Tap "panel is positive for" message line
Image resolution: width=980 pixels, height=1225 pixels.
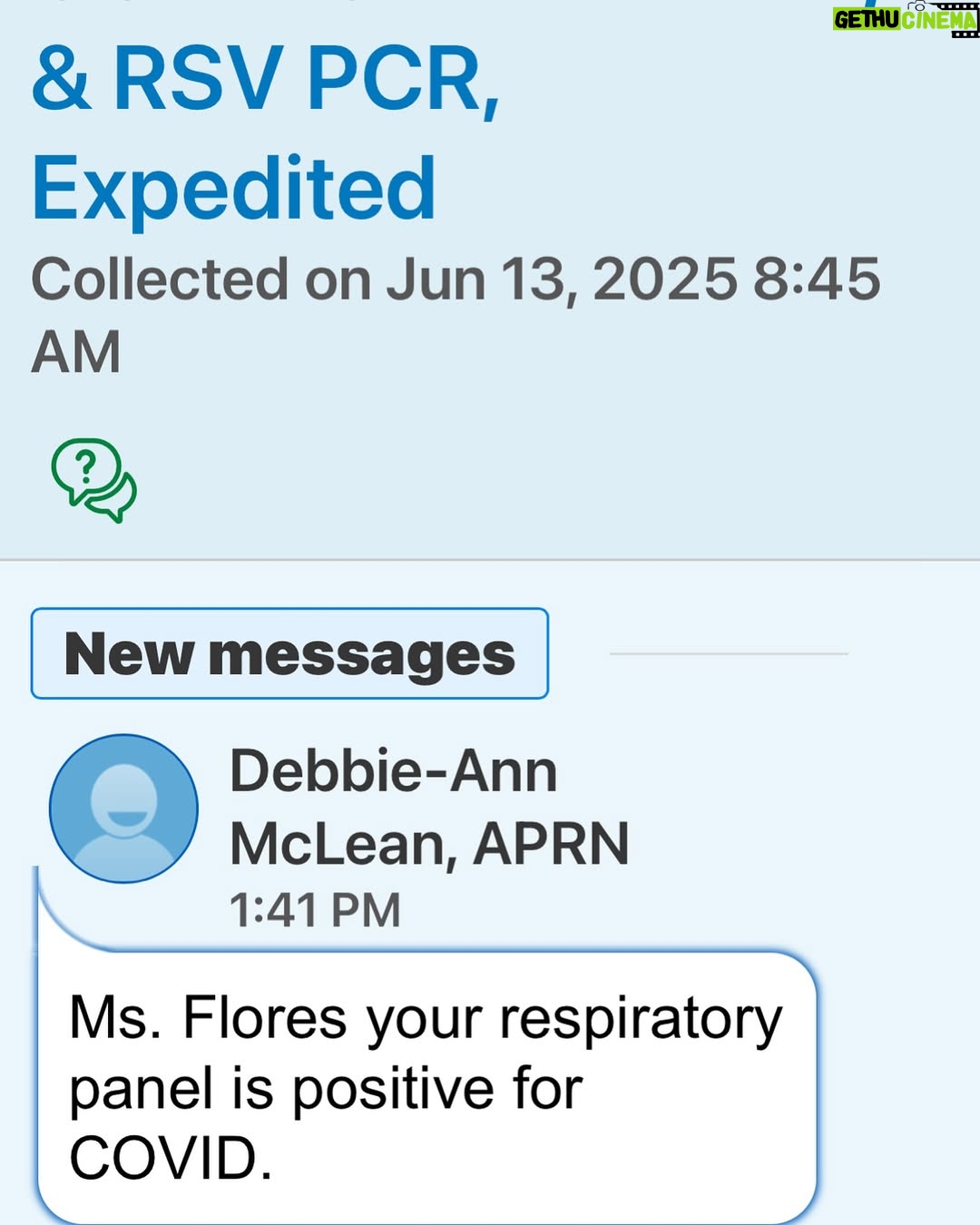coord(326,1089)
